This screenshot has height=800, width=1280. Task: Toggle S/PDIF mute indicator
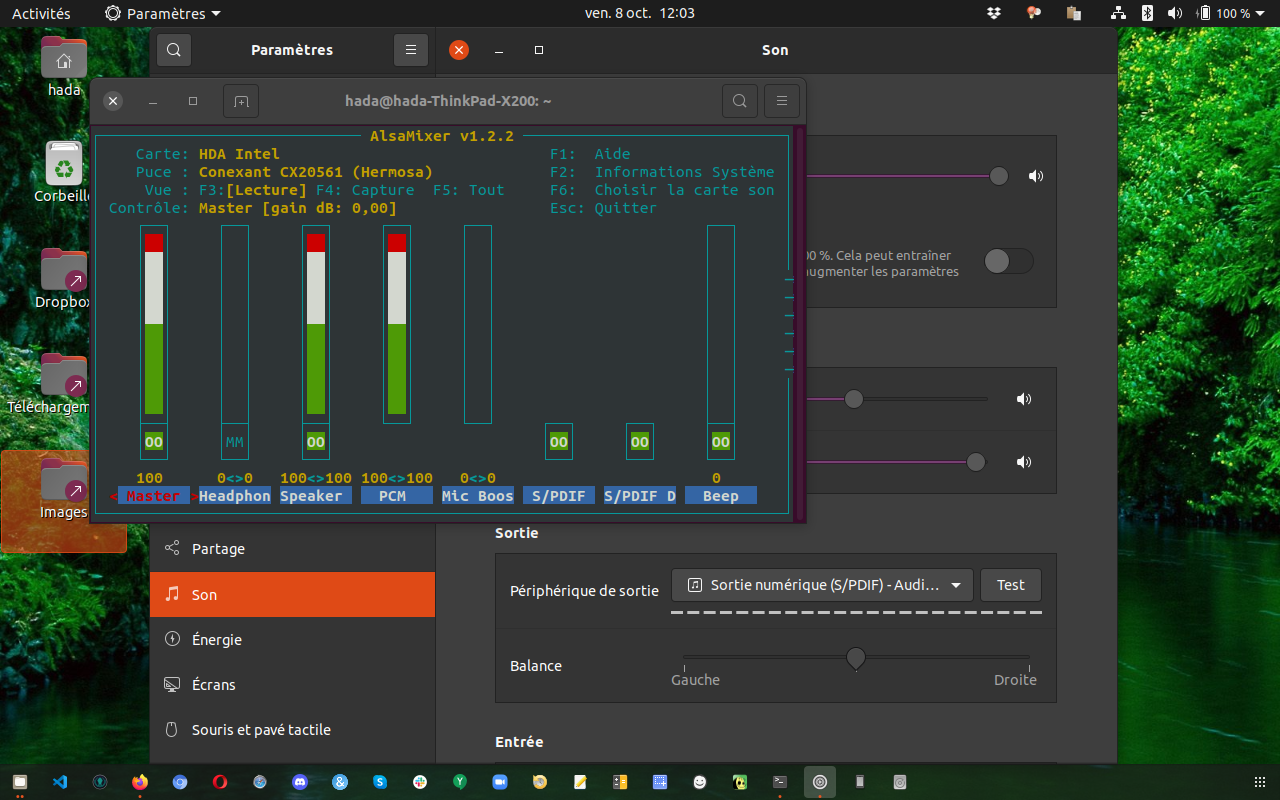[x=559, y=442]
